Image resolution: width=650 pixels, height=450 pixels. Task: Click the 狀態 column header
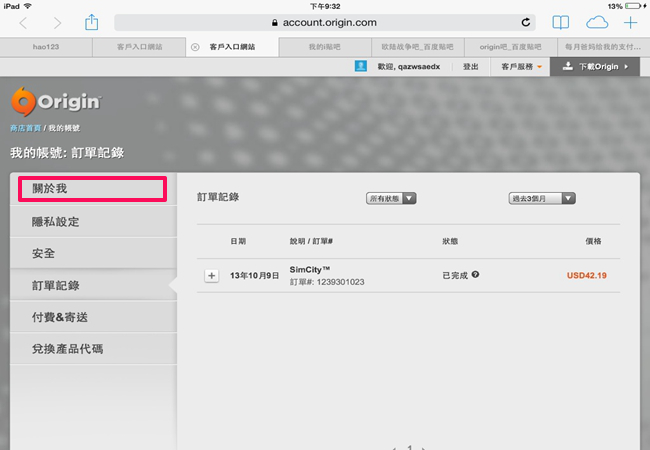[450, 241]
